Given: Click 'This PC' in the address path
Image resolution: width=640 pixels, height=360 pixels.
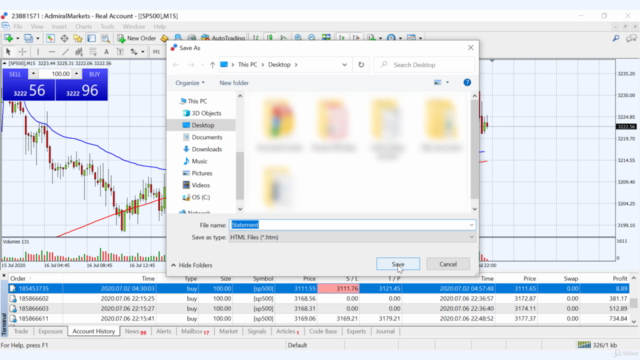Looking at the screenshot, I should 247,65.
